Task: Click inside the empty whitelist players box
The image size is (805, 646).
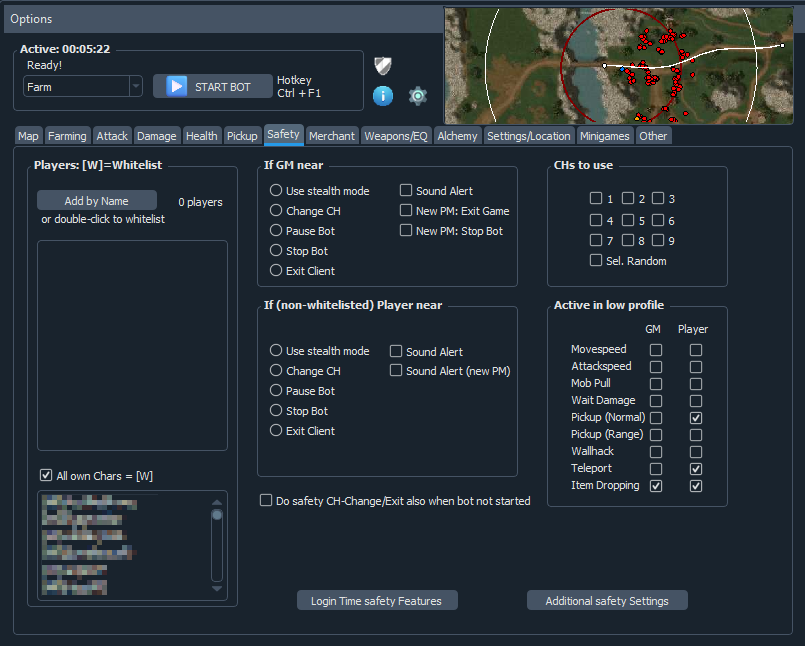Action: click(x=132, y=345)
